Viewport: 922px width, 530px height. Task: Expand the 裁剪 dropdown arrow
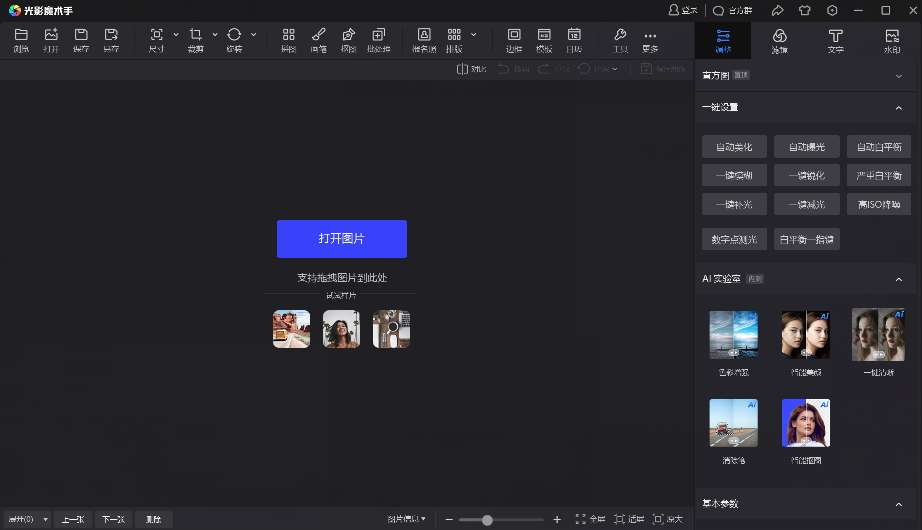[x=215, y=35]
